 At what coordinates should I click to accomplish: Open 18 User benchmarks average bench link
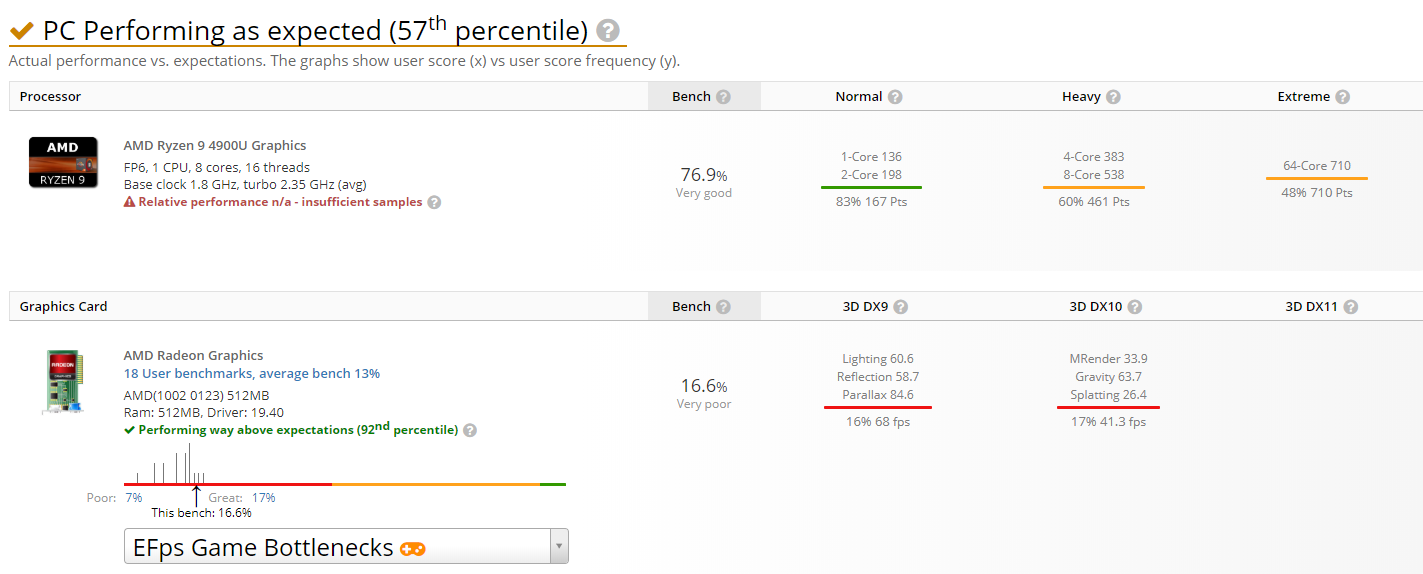pos(251,373)
